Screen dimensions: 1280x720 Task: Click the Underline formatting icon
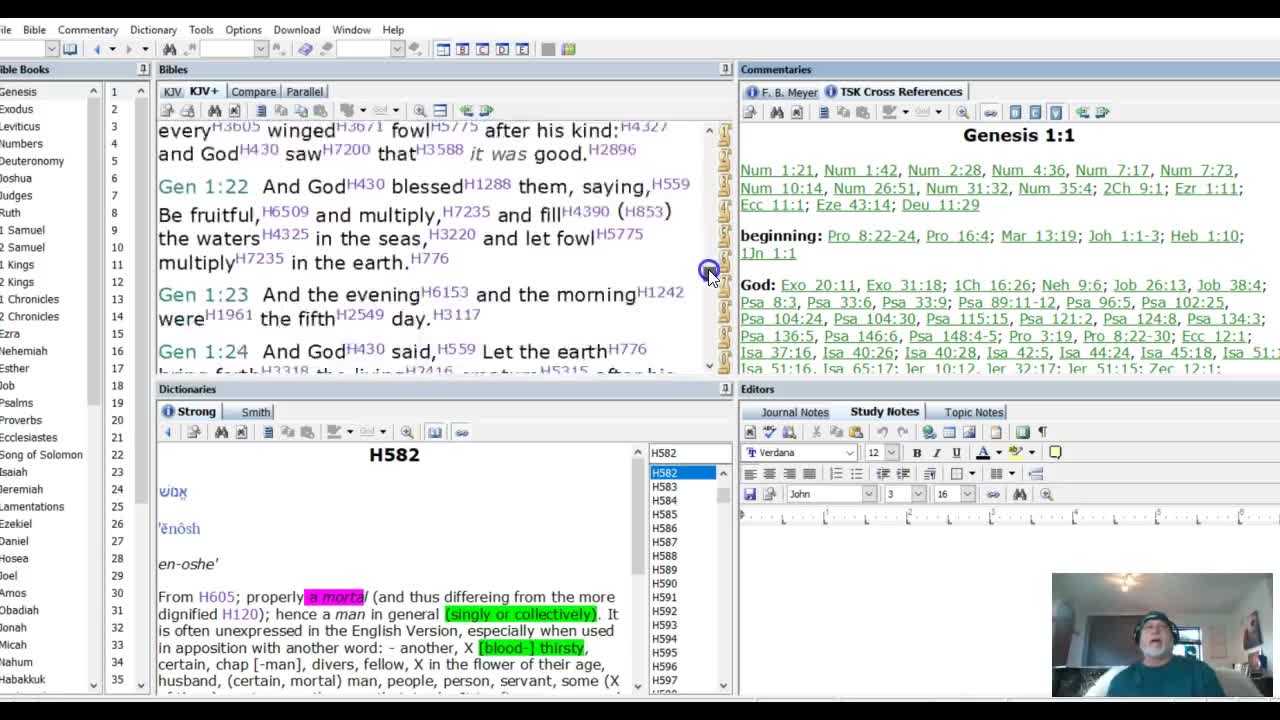coord(956,453)
